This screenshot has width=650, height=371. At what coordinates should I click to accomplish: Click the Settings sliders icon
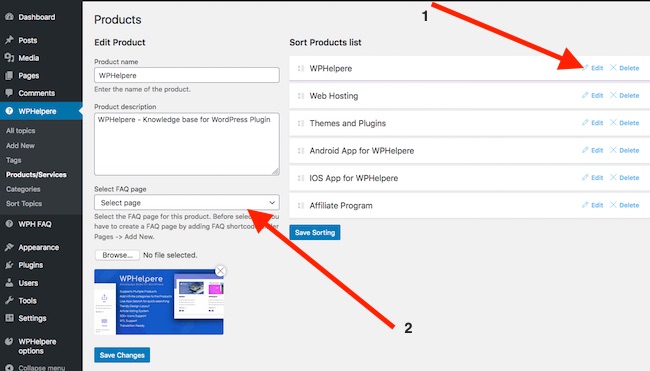(x=9, y=318)
